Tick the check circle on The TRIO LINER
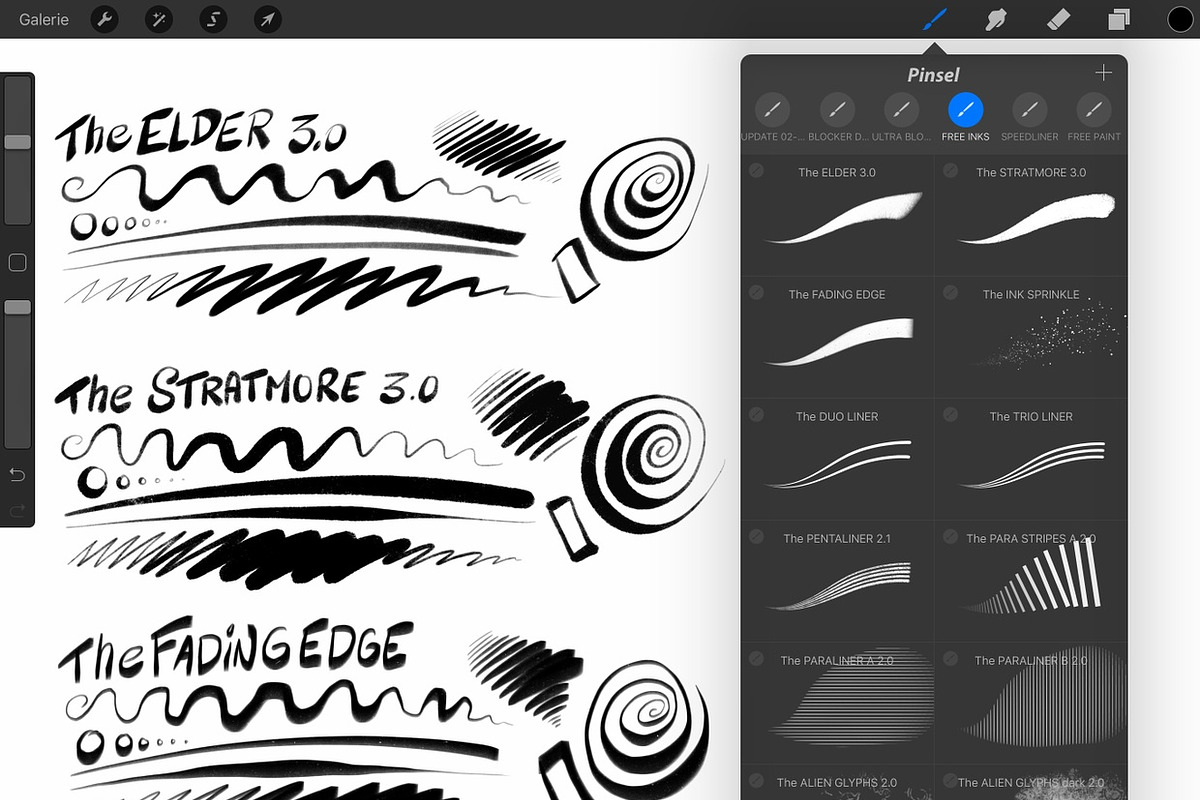This screenshot has height=800, width=1200. pos(950,414)
